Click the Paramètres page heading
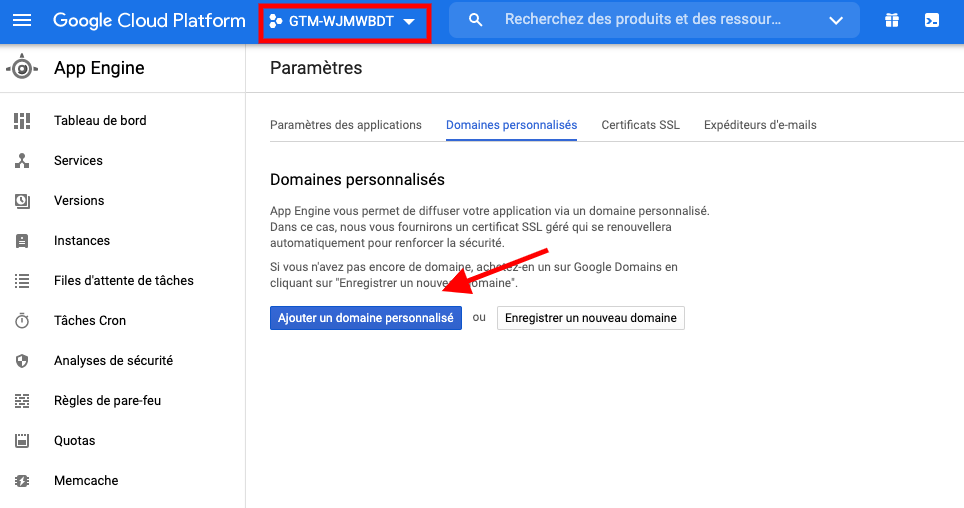 click(316, 68)
